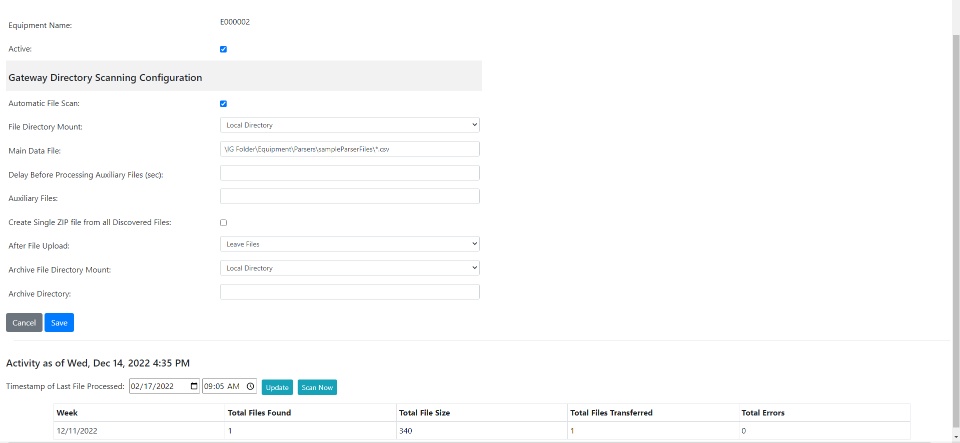Image resolution: width=960 pixels, height=443 pixels.
Task: Click the timestamp date input field
Action: (x=158, y=386)
